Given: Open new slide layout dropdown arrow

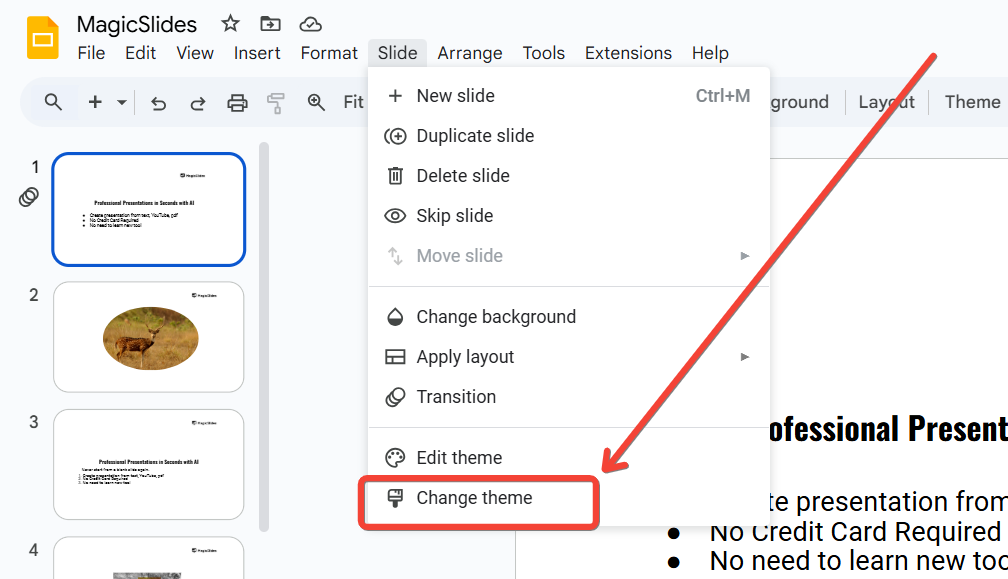Looking at the screenshot, I should [x=122, y=102].
